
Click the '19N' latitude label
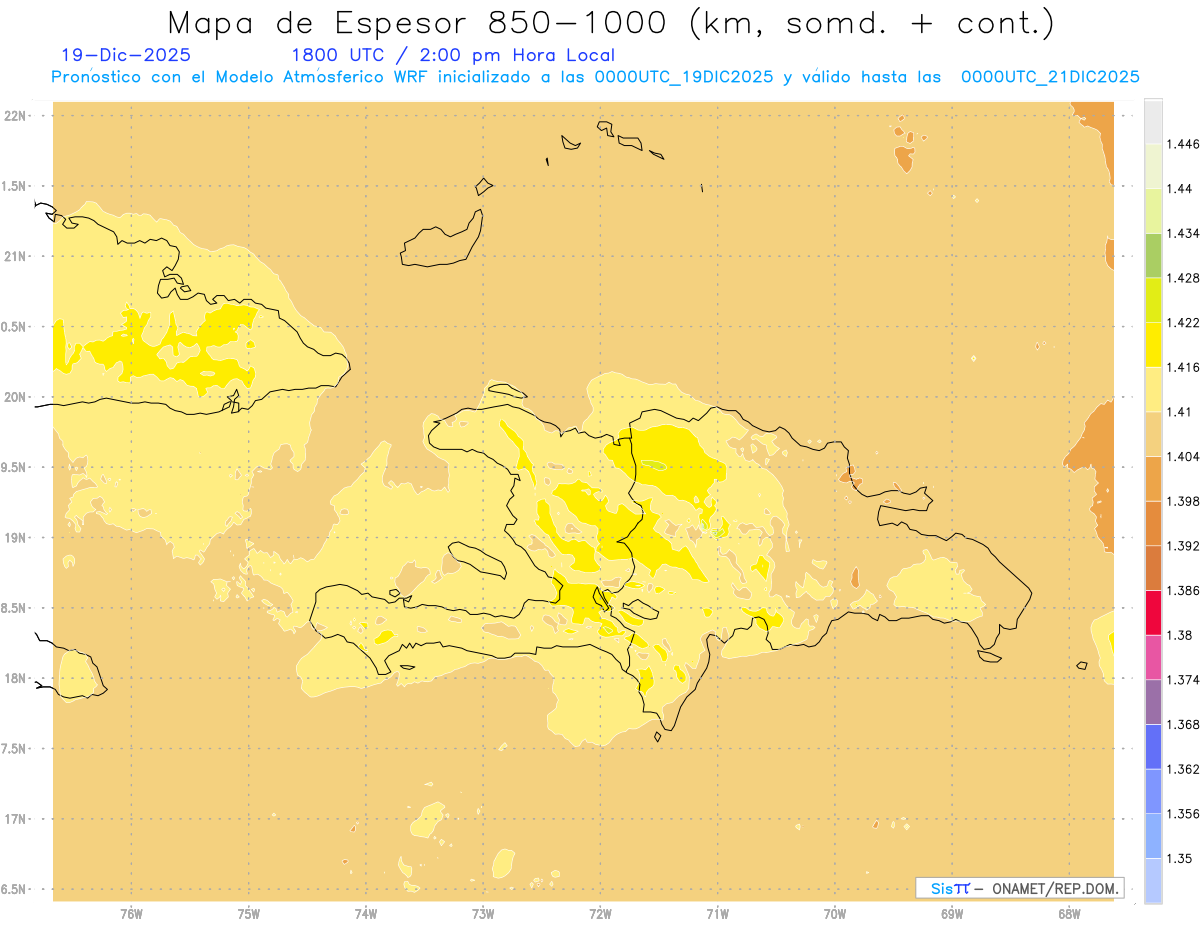pos(17,537)
